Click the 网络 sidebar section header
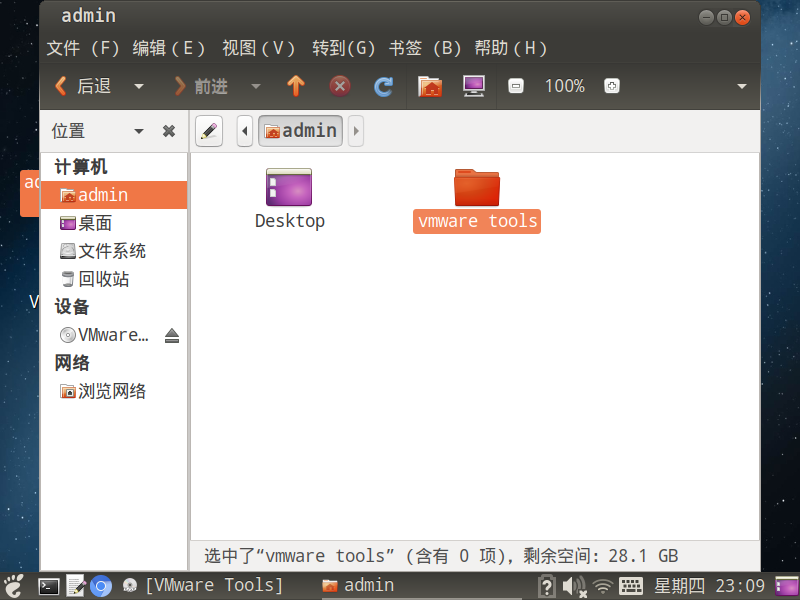The height and width of the screenshot is (600, 800). pyautogui.click(x=72, y=363)
